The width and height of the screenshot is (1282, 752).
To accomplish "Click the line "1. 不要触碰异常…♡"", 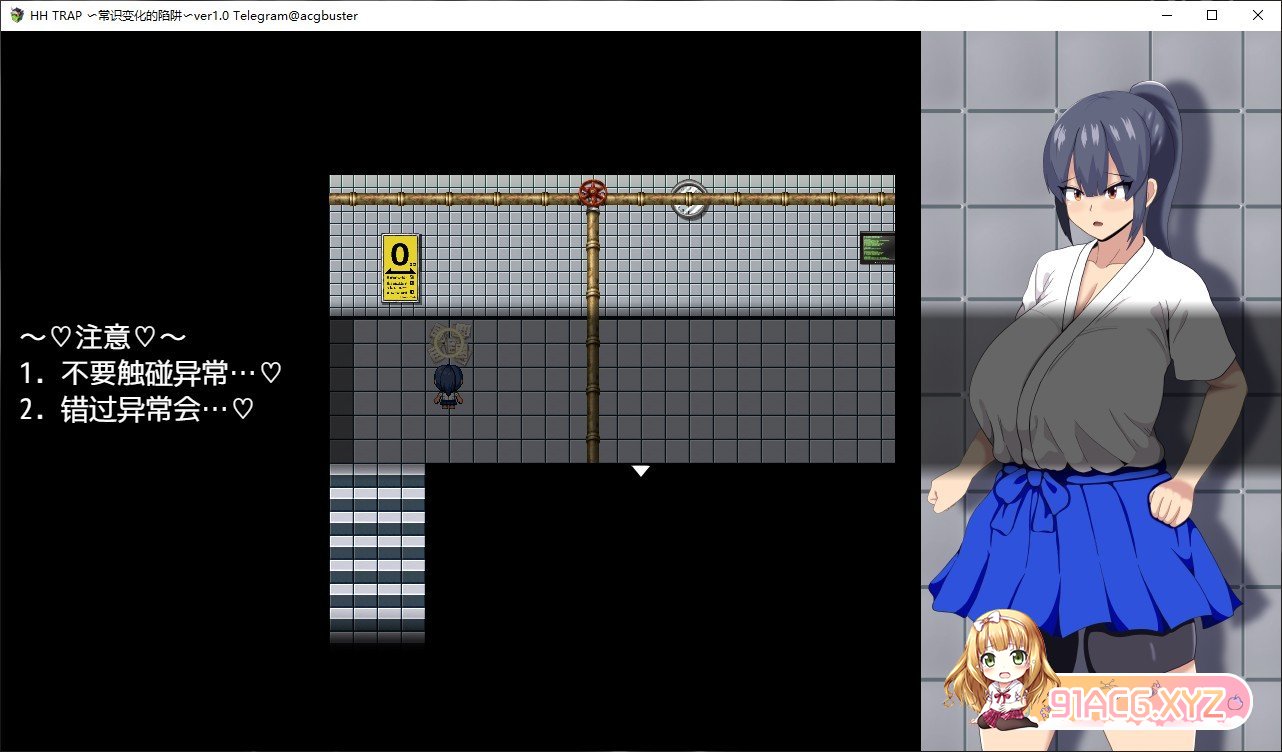I will (x=150, y=373).
